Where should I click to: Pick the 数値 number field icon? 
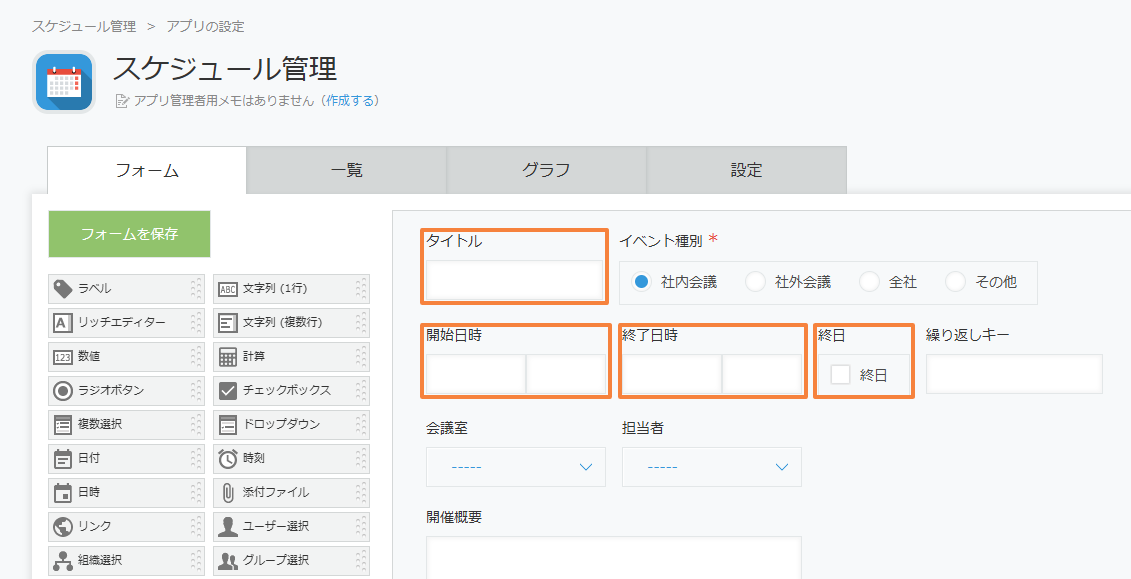(63, 356)
